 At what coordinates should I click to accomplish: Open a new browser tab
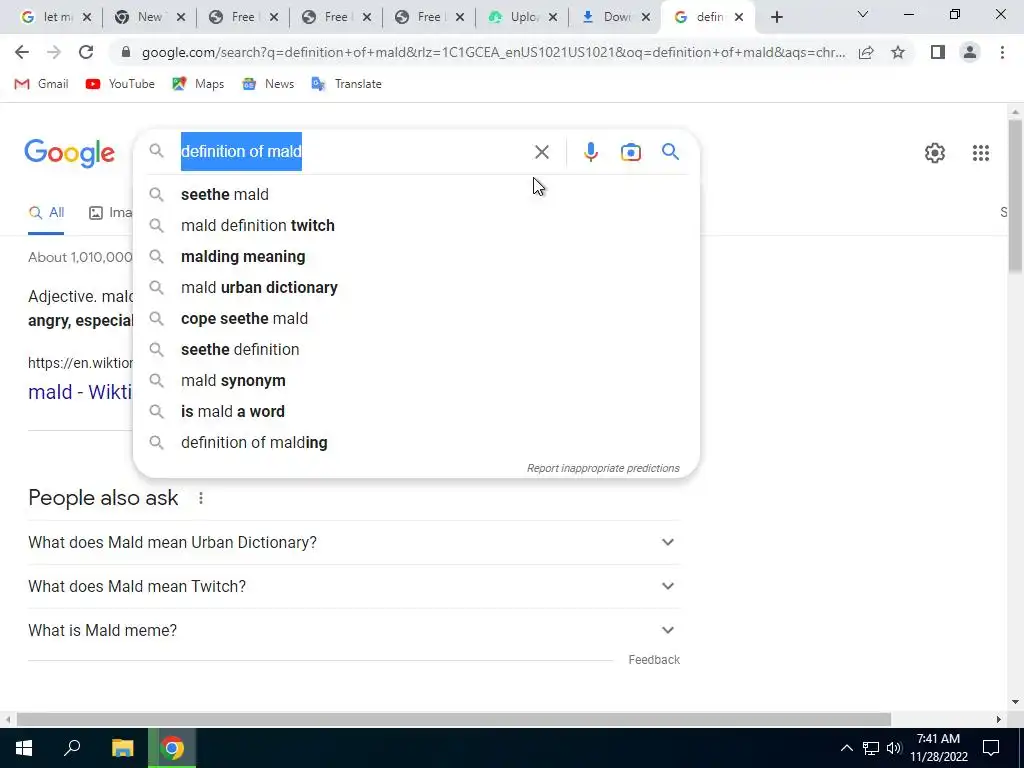tap(776, 17)
